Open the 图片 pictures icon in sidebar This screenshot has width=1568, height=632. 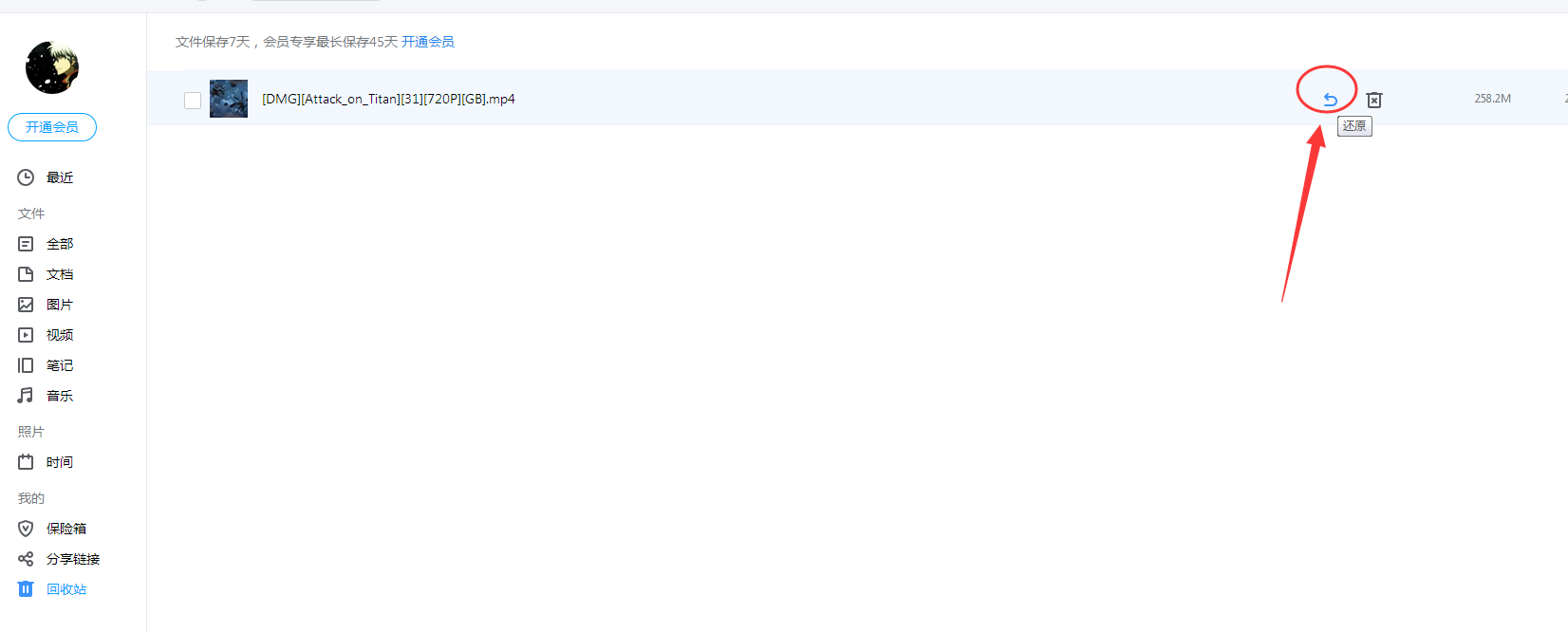point(26,305)
